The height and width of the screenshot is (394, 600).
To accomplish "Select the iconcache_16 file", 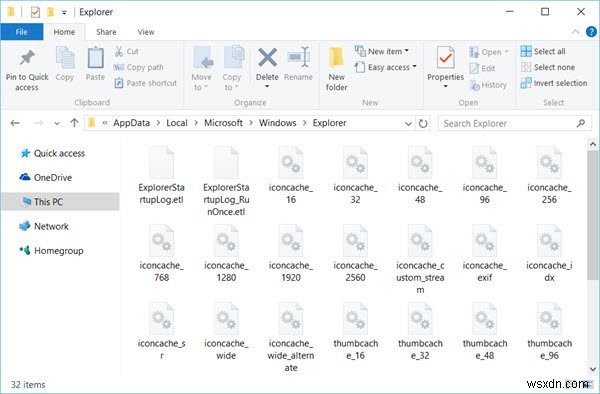I will point(291,175).
